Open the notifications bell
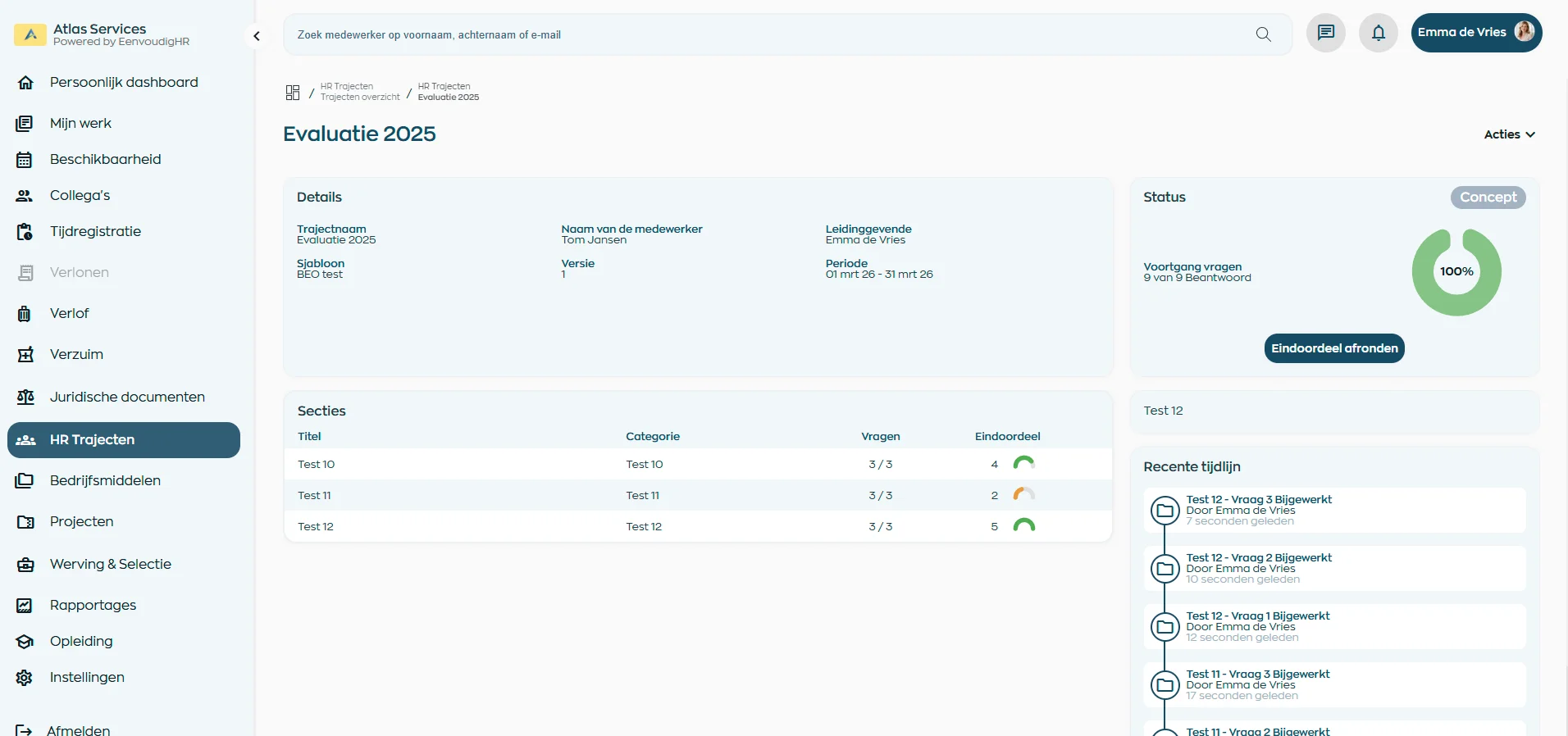 1378,34
